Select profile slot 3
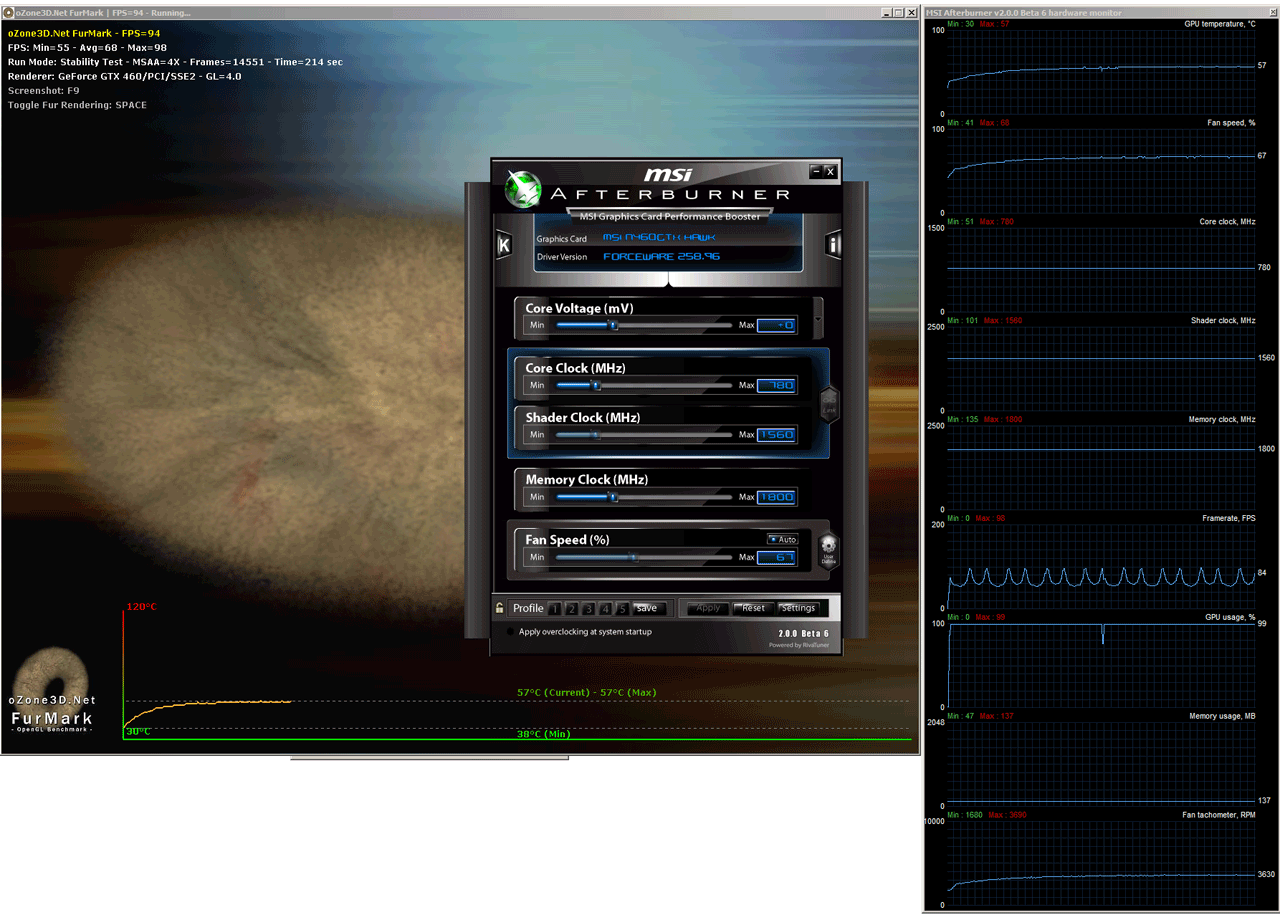 coord(588,608)
